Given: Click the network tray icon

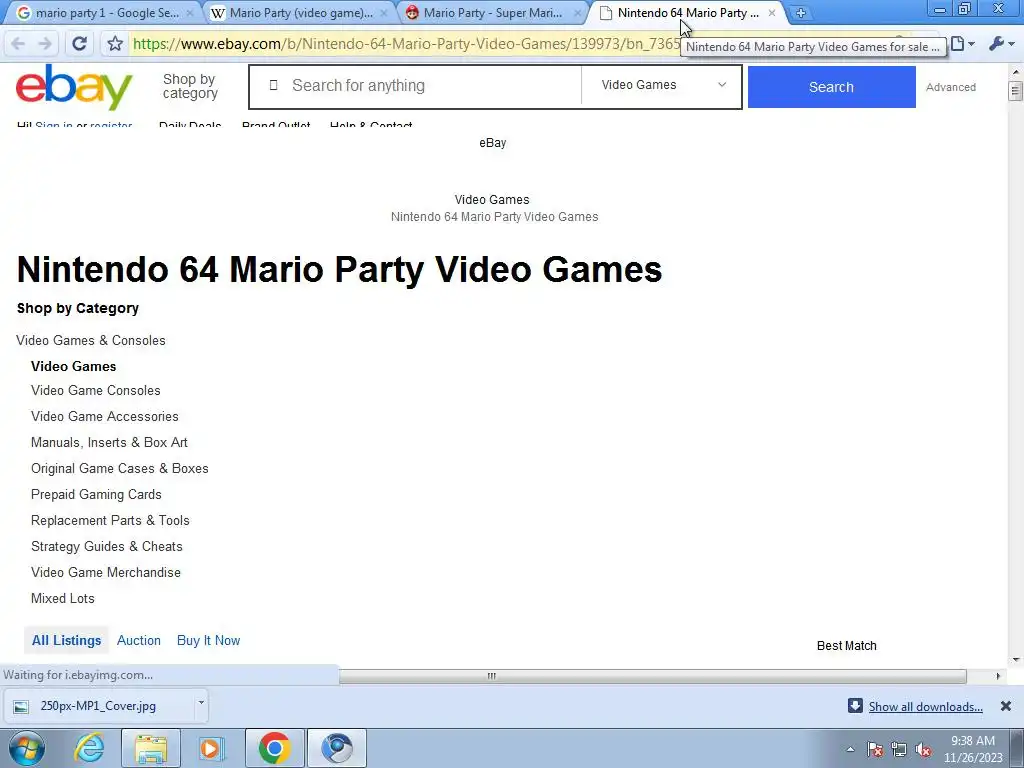Looking at the screenshot, I should click(899, 749).
